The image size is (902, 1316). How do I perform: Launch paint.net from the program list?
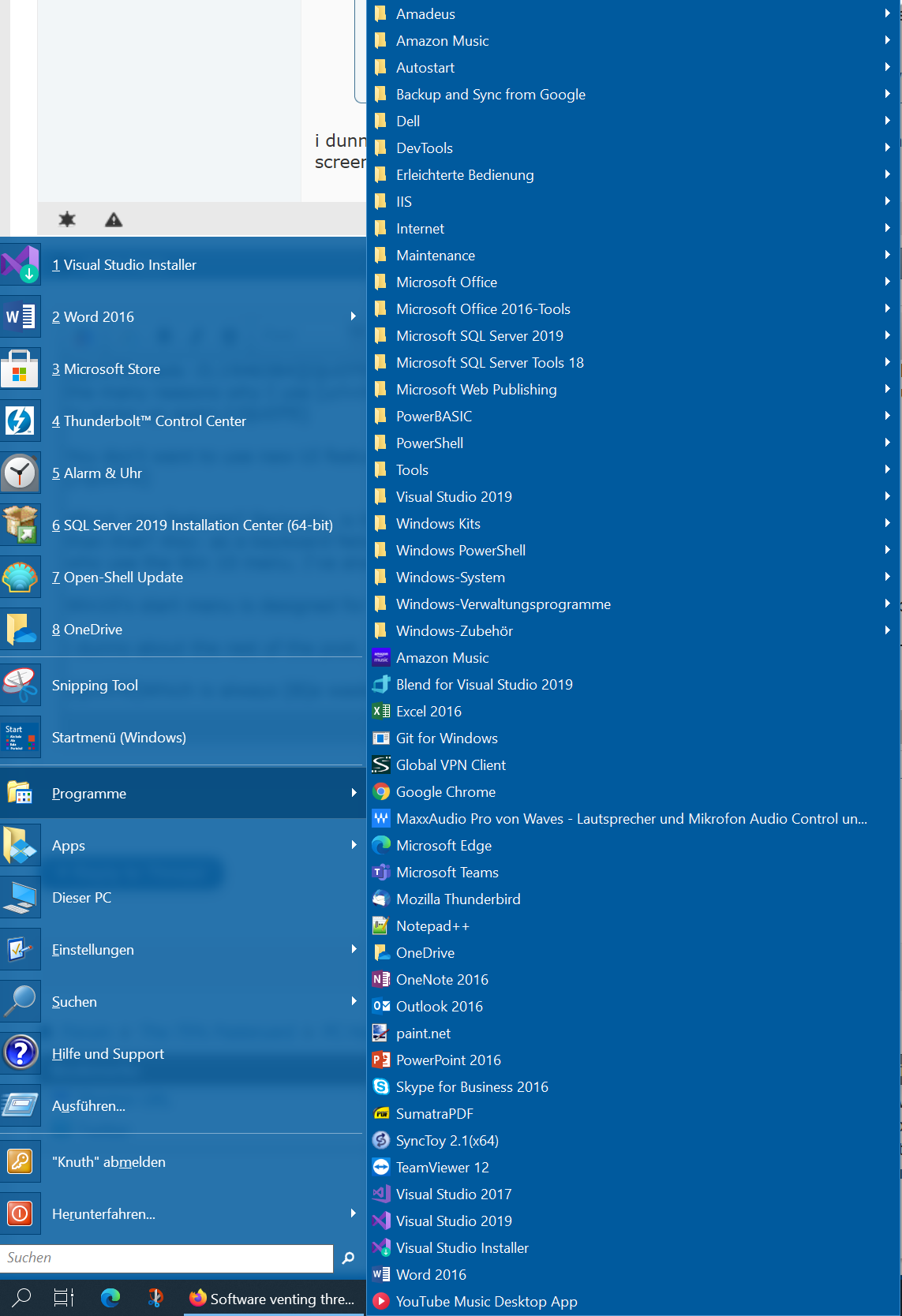tap(633, 1034)
